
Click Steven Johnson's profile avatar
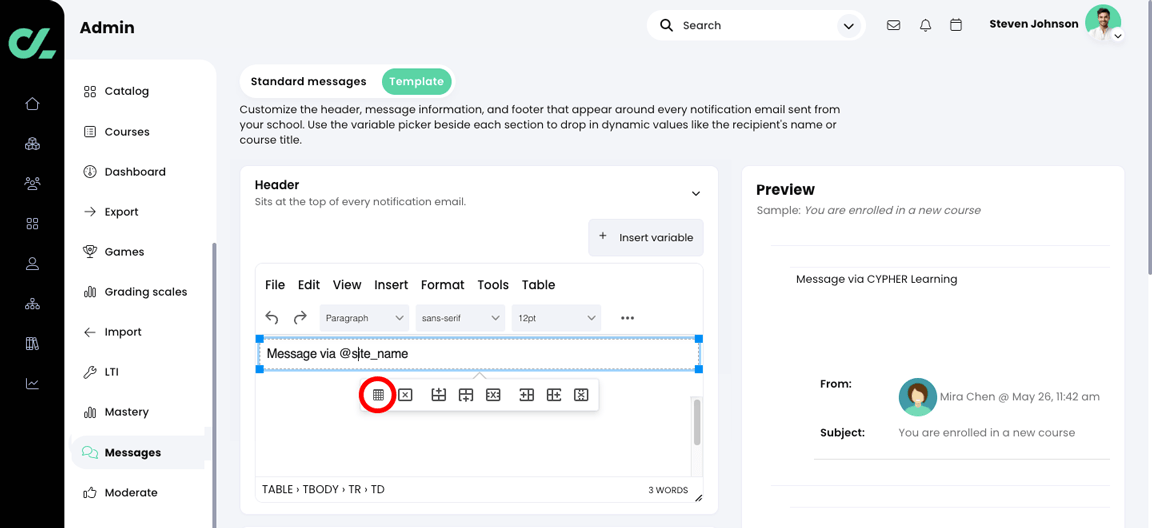click(x=1102, y=23)
